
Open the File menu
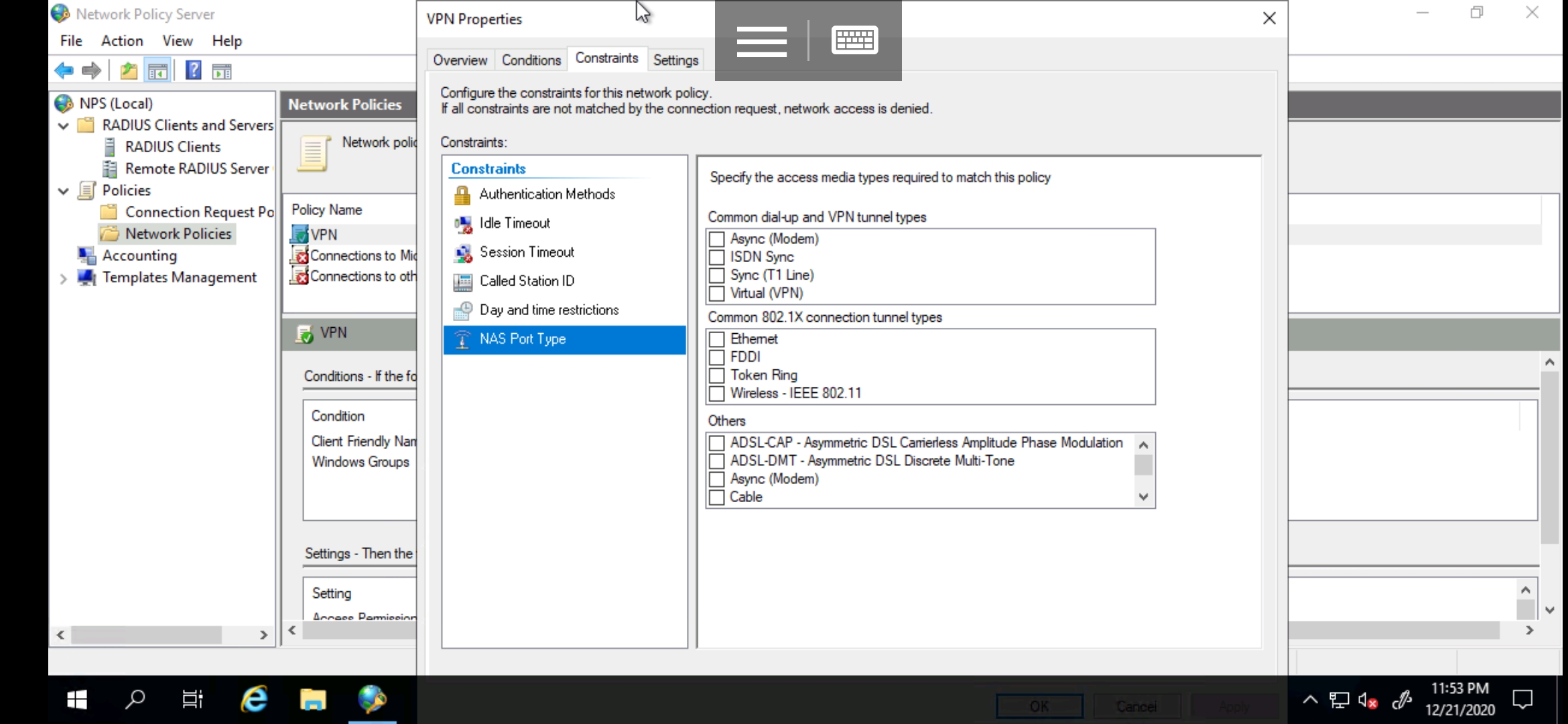tap(71, 41)
